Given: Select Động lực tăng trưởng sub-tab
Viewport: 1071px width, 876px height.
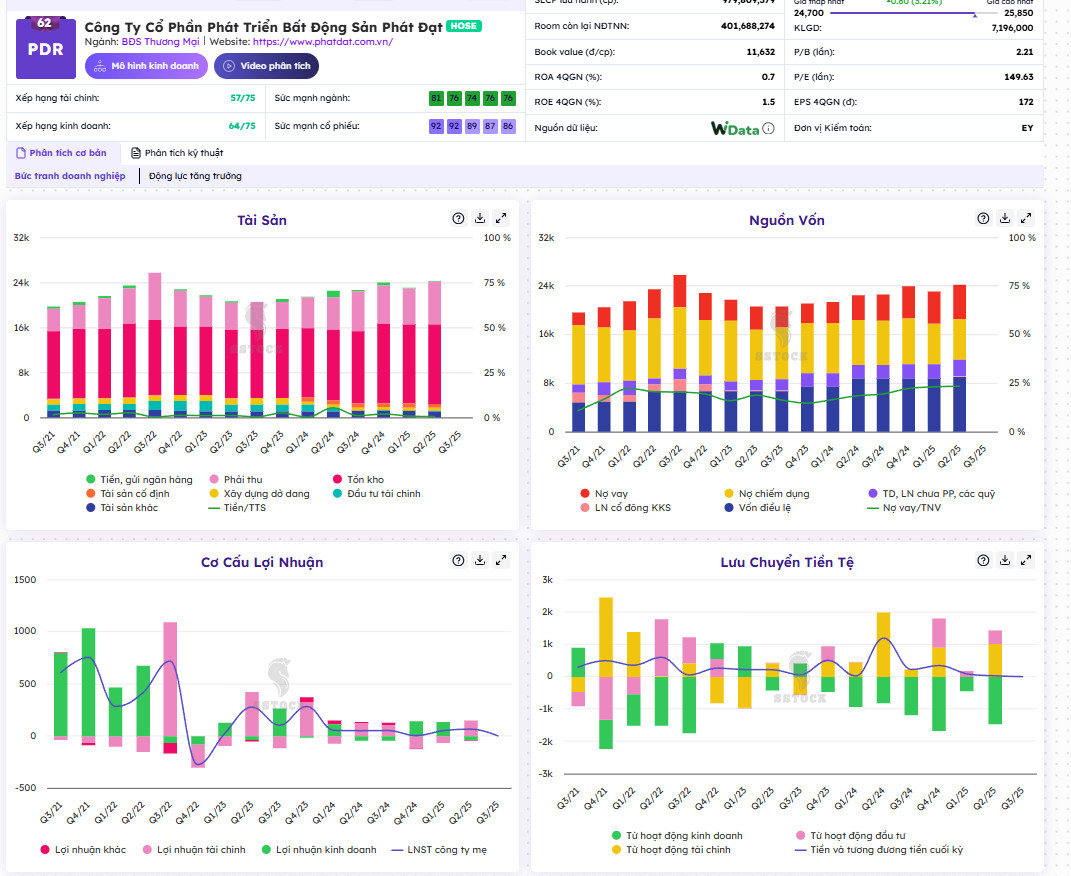Looking at the screenshot, I should (x=195, y=176).
